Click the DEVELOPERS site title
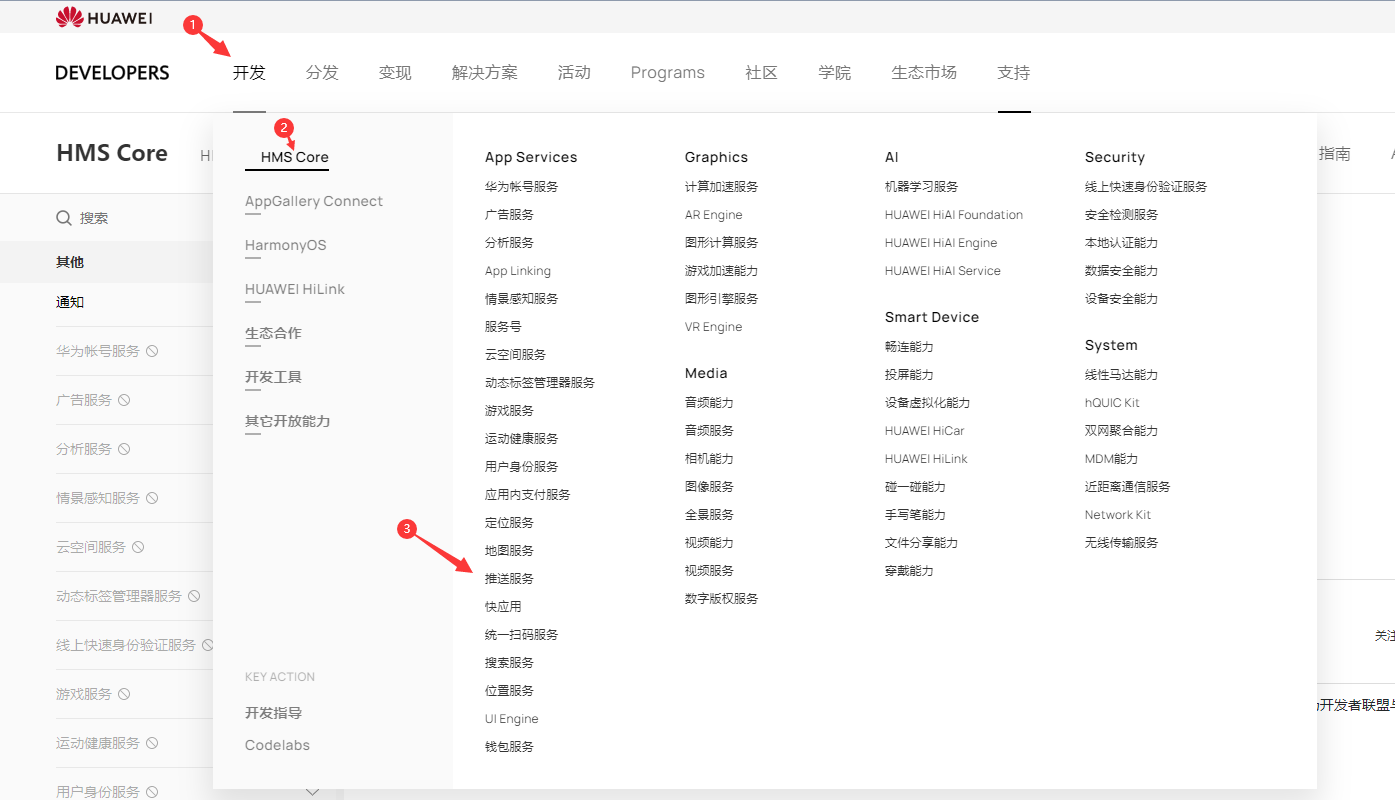1395x800 pixels. coord(112,73)
